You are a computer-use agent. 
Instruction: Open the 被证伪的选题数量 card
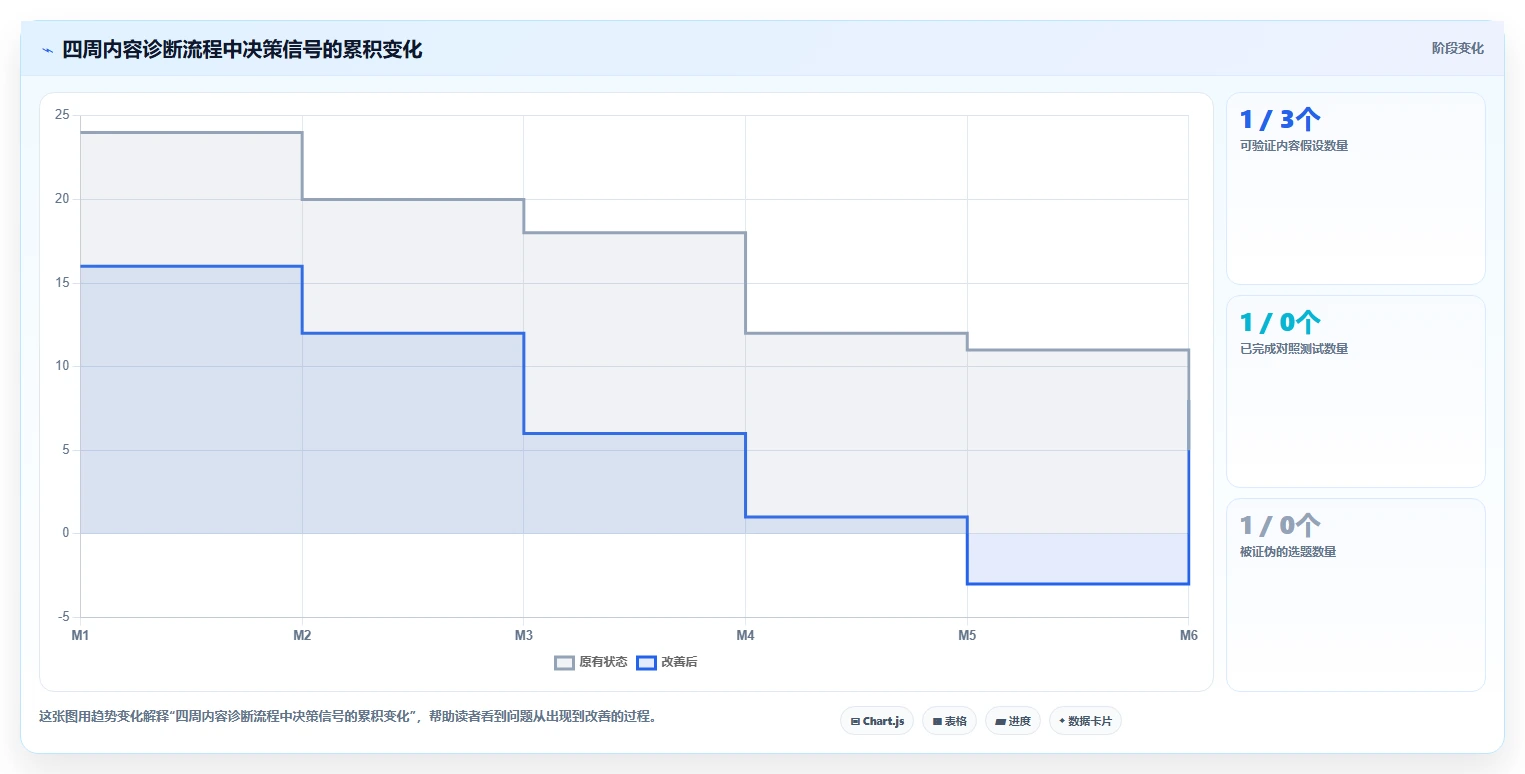pos(1355,595)
